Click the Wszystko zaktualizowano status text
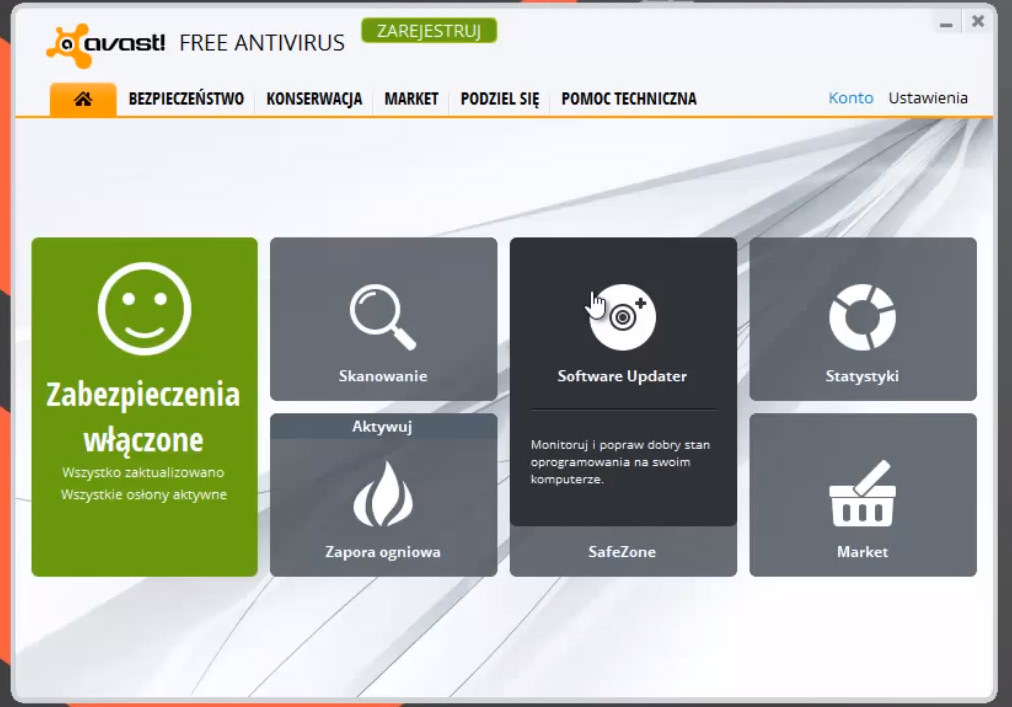 tap(143, 473)
